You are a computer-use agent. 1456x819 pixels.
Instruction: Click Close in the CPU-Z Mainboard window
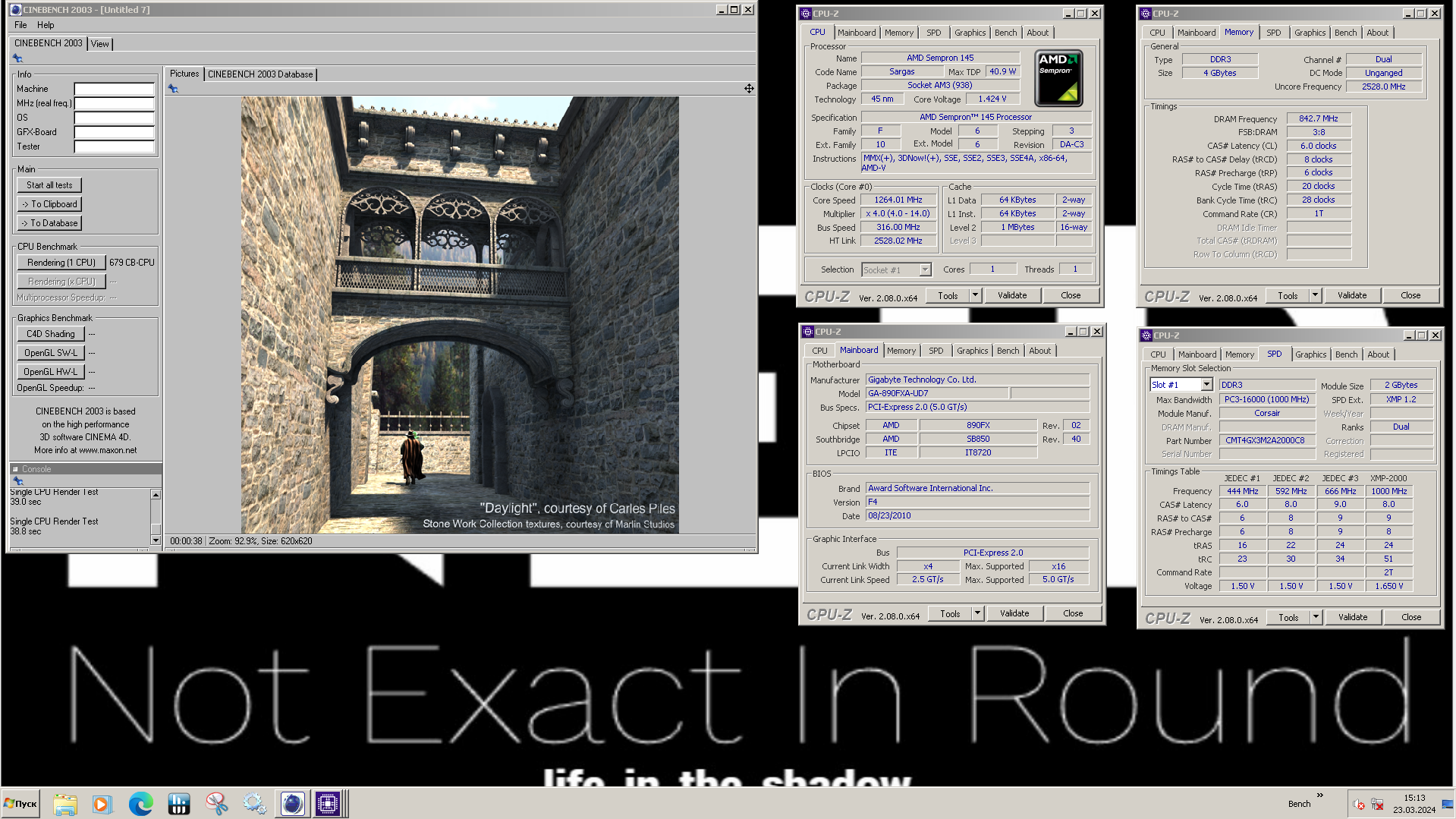(1074, 613)
